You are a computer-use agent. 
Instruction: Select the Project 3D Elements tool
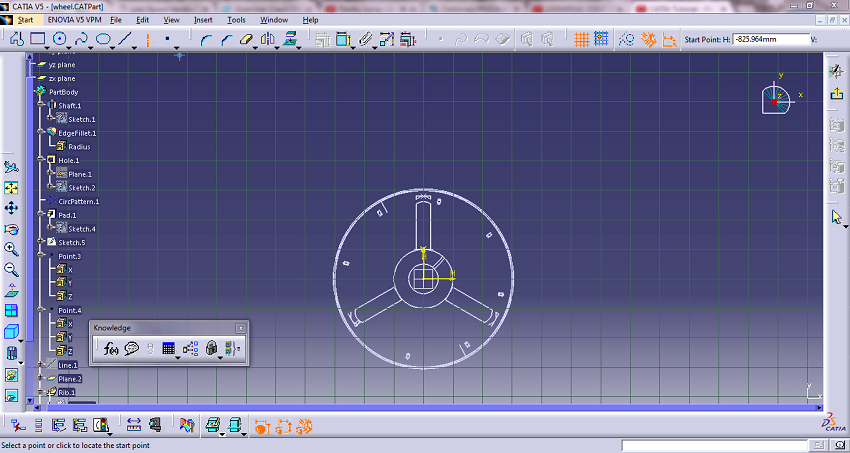(291, 39)
